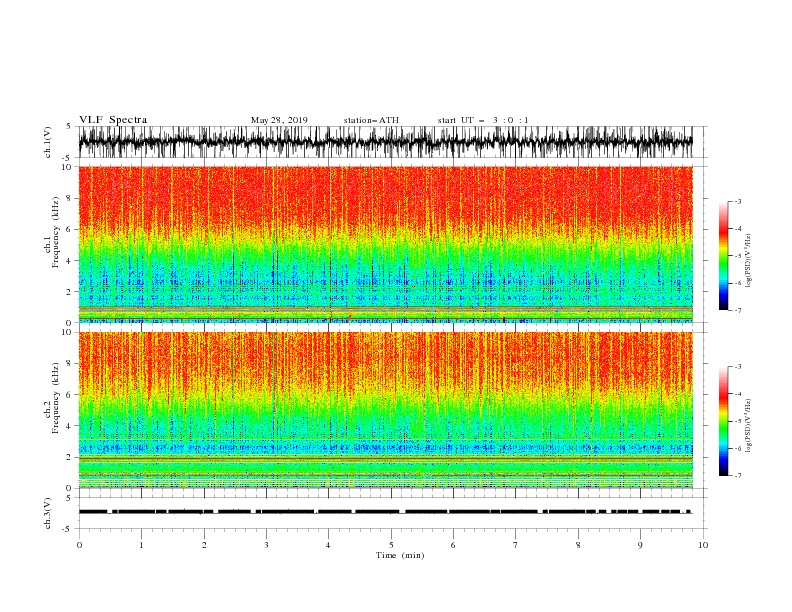Click the "VLF Spectra" plot title

113,120
